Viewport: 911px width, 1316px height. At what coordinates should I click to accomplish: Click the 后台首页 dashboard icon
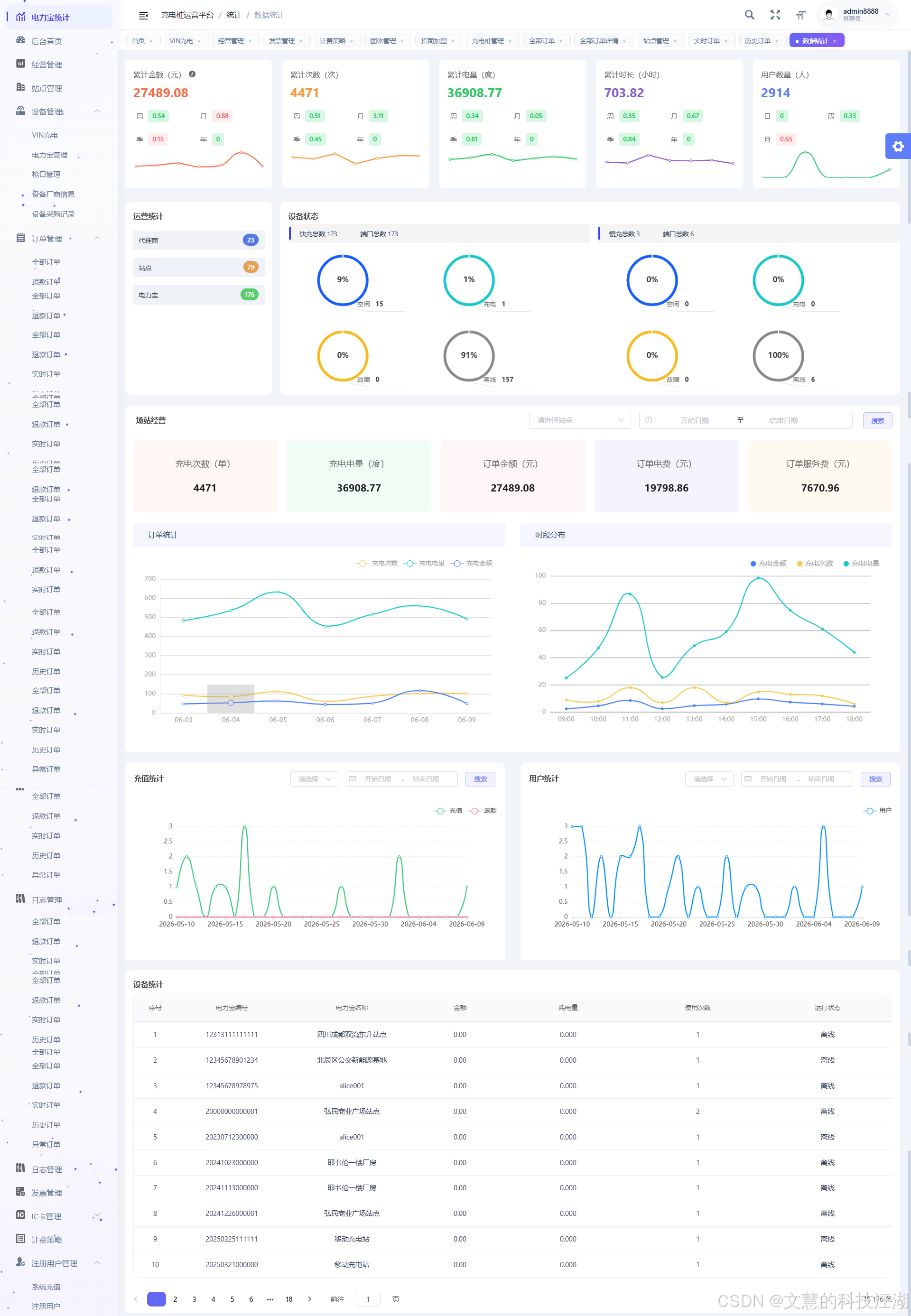click(x=20, y=40)
